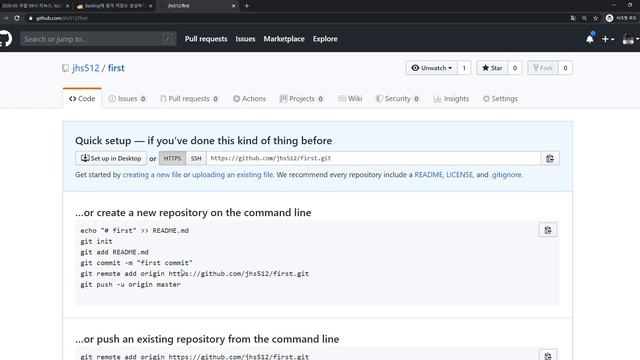Open the jhs512 owner link
Screen dimensions: 640x360
(86, 68)
